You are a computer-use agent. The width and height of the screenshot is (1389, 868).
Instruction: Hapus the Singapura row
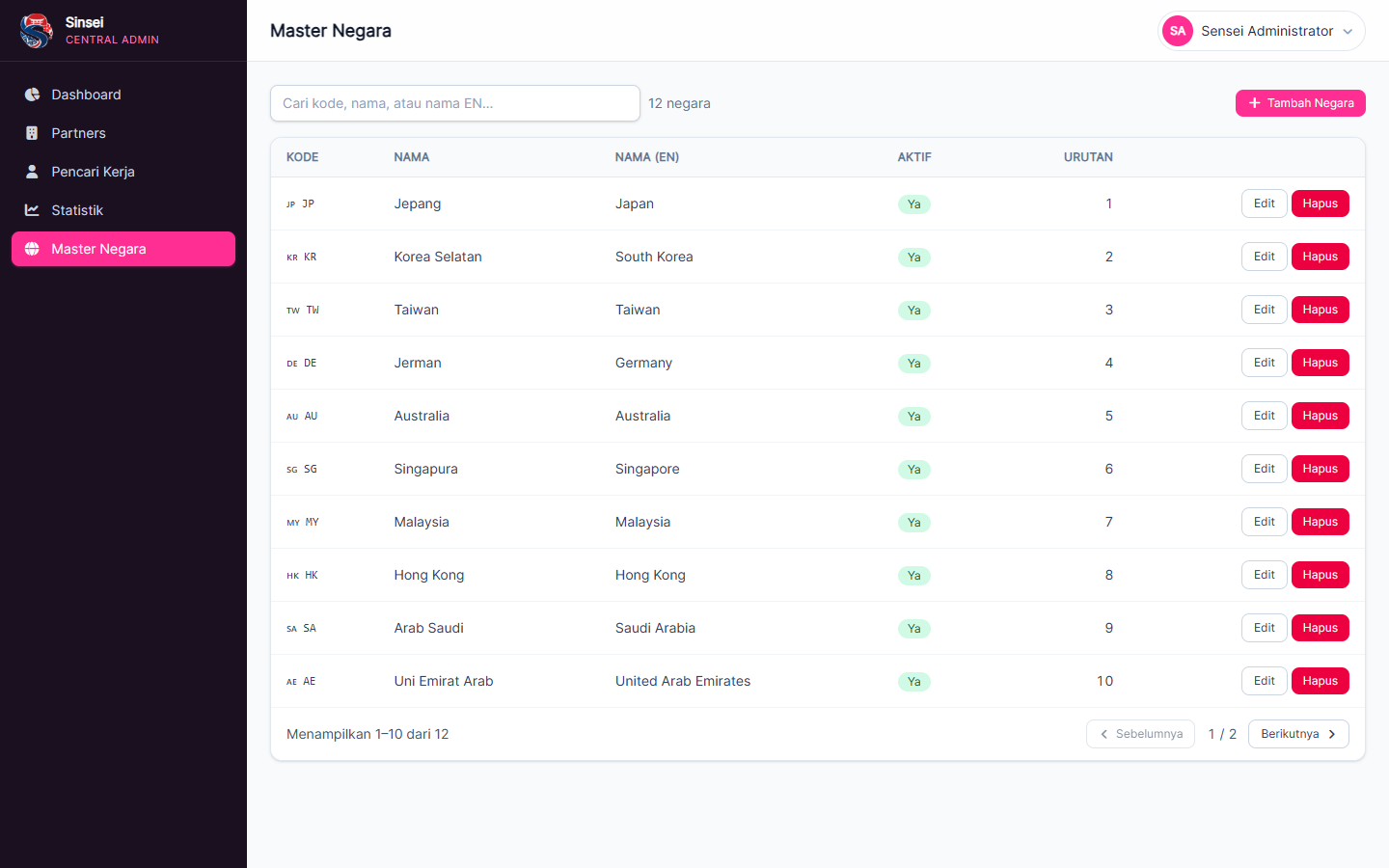(1321, 469)
